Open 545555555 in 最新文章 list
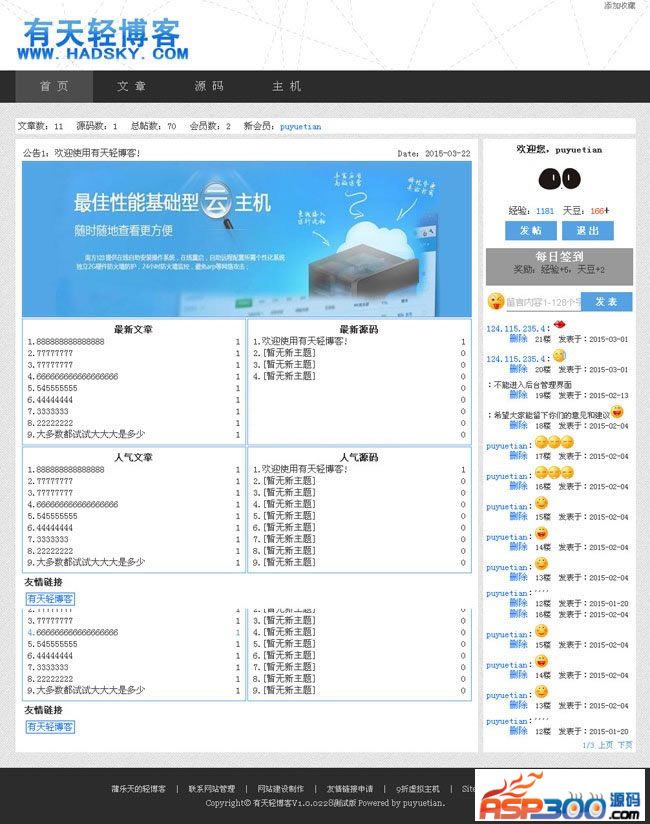 [57, 388]
